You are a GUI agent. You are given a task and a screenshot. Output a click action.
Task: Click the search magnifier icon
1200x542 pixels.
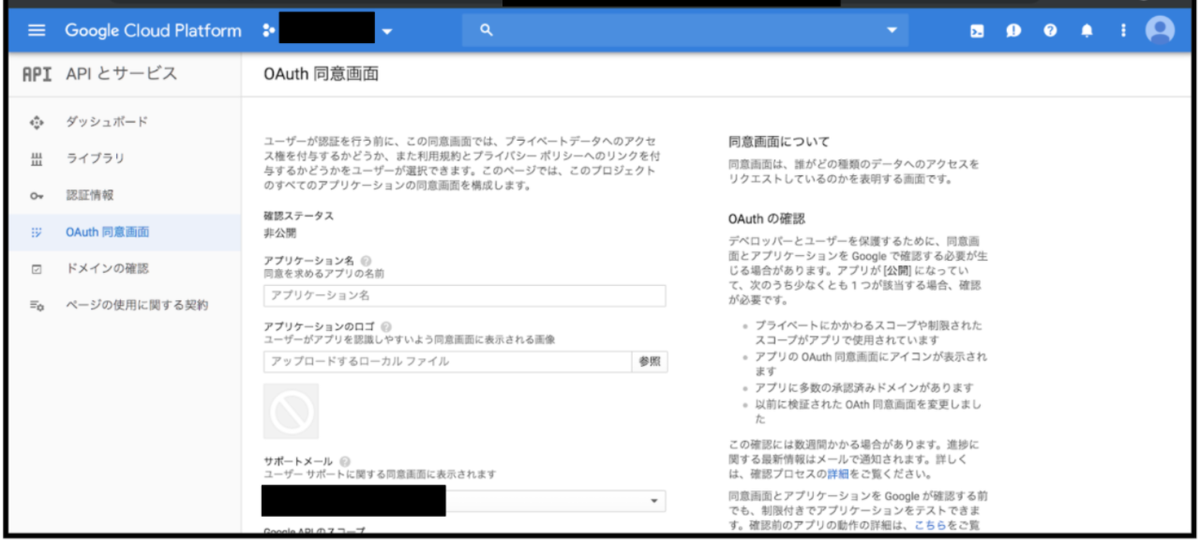click(487, 30)
